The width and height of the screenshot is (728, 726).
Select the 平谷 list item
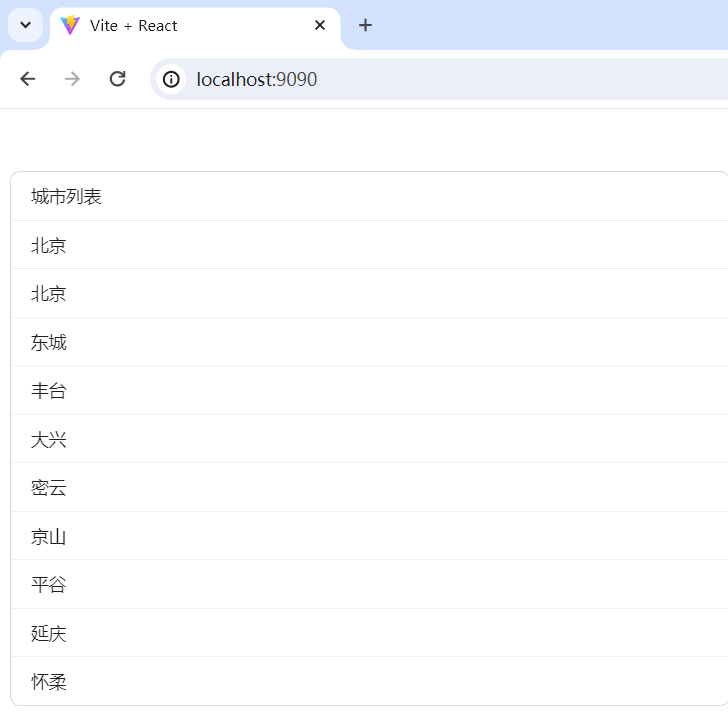369,584
